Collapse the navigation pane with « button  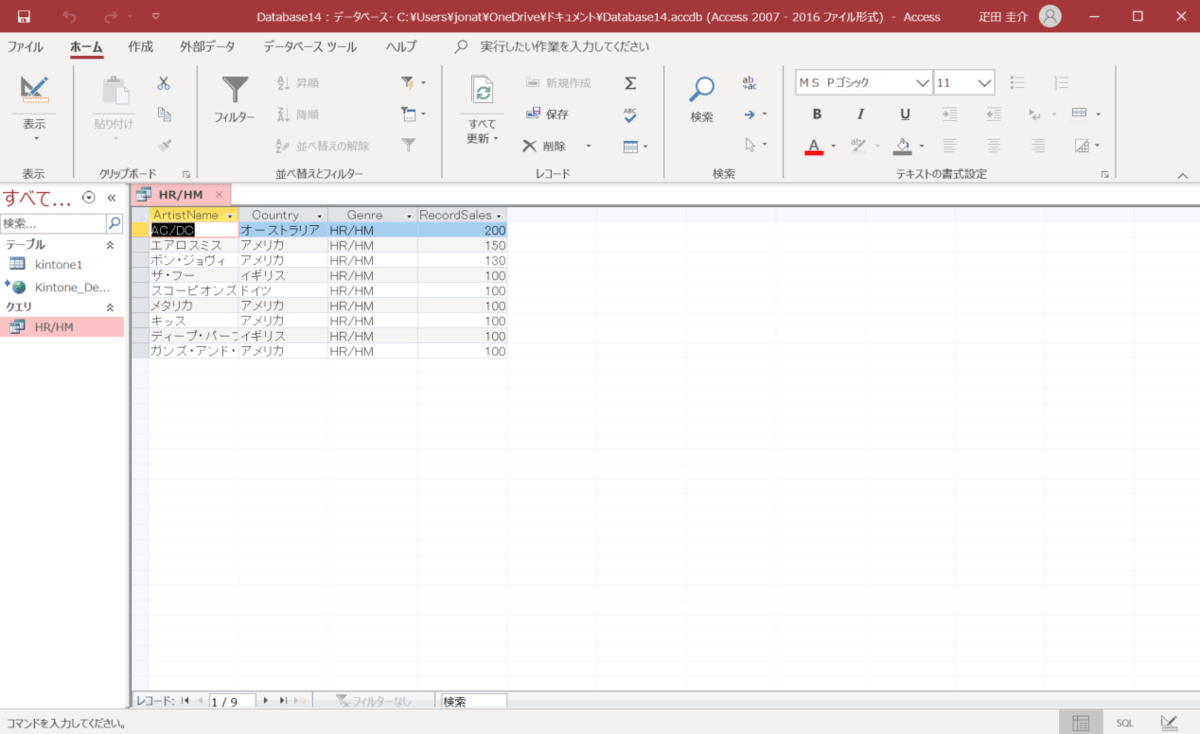[x=112, y=198]
